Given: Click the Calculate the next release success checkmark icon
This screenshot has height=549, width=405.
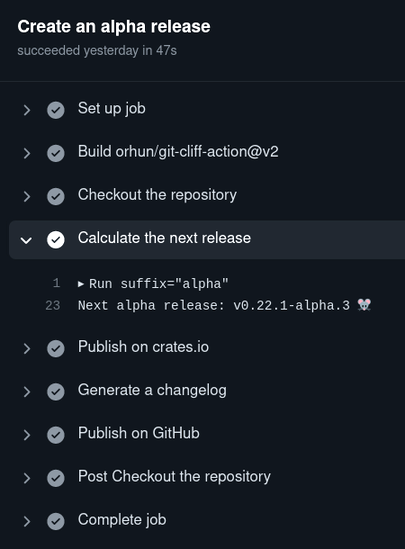Looking at the screenshot, I should pos(56,240).
